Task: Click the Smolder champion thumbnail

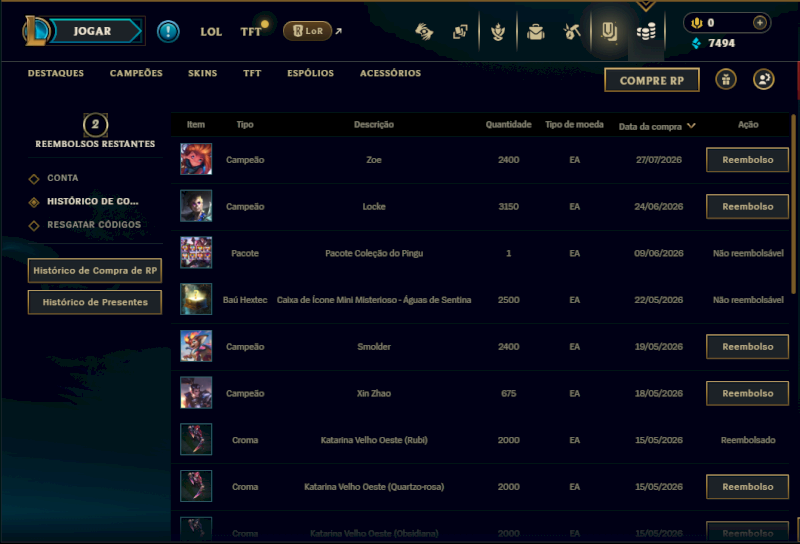Action: tap(196, 346)
